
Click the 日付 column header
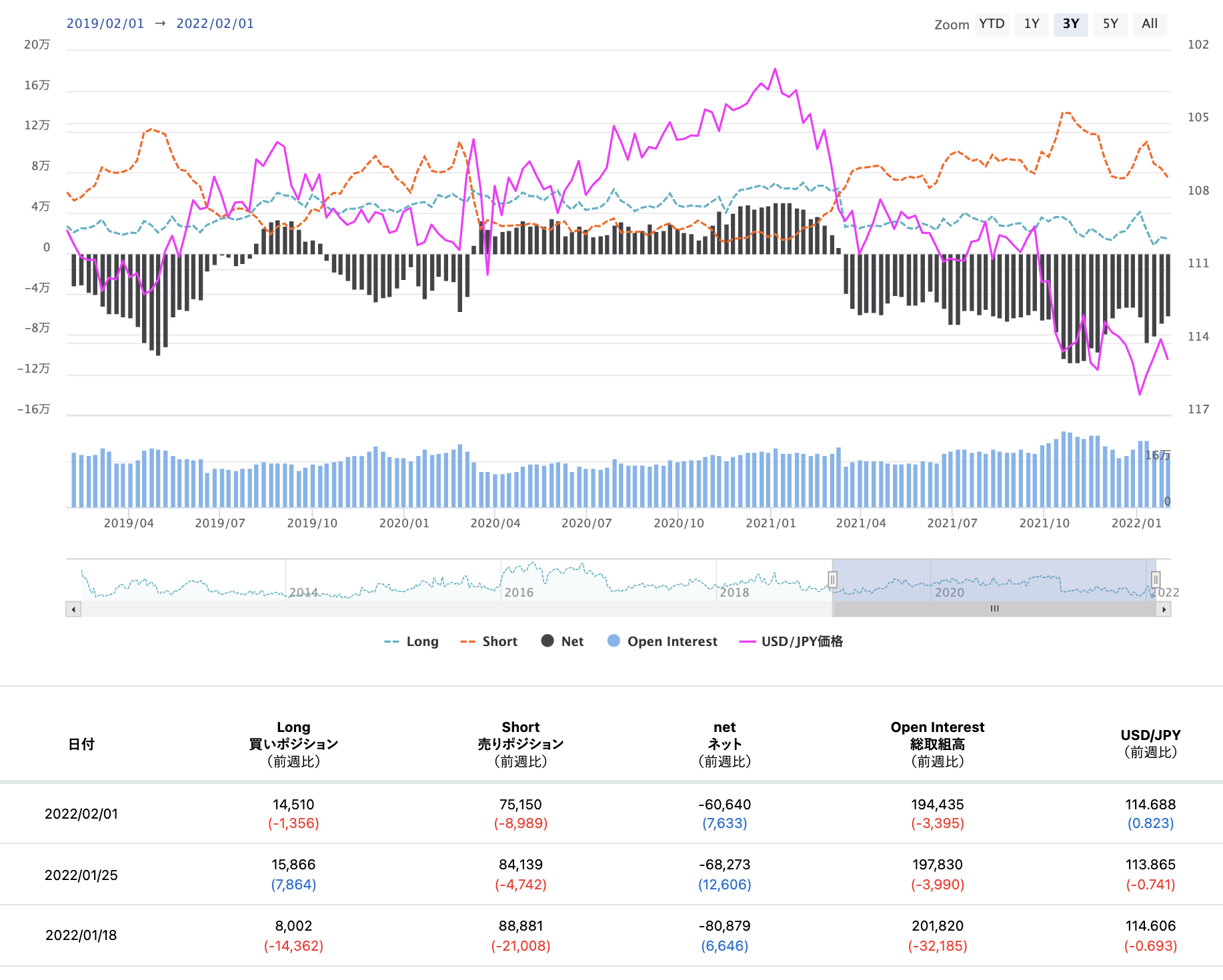(81, 745)
